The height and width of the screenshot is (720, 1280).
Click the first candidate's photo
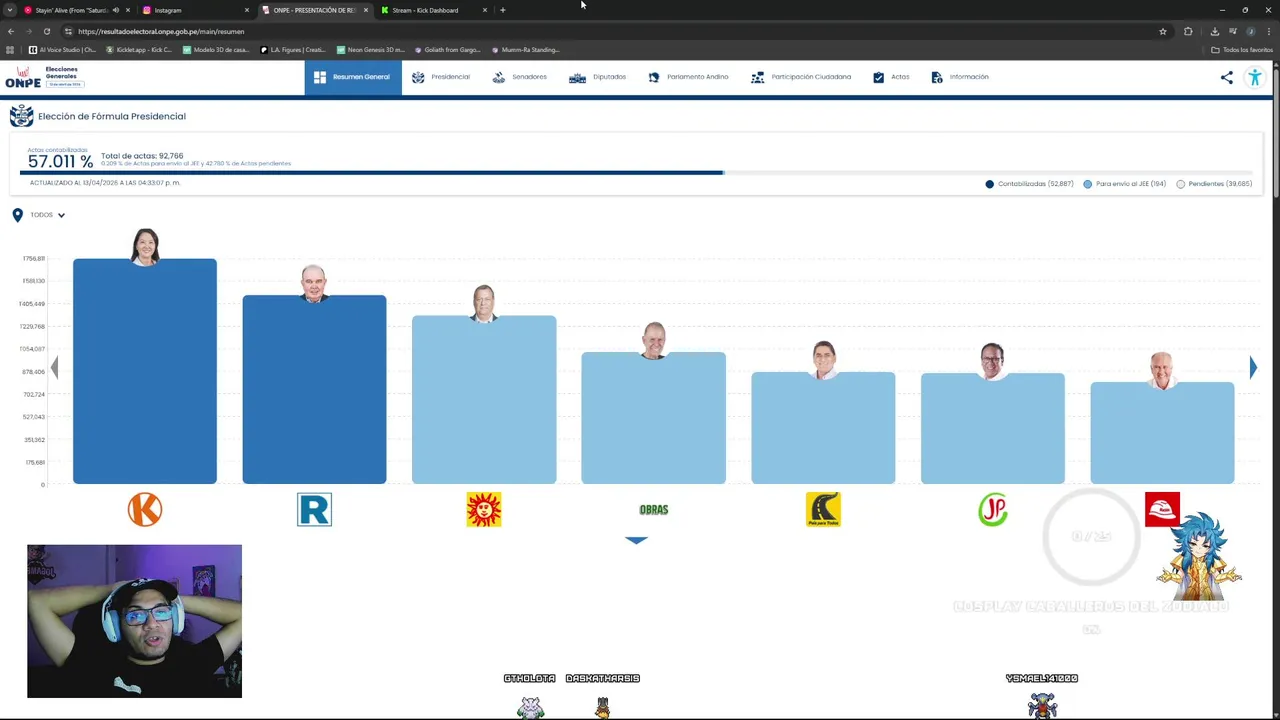click(145, 246)
